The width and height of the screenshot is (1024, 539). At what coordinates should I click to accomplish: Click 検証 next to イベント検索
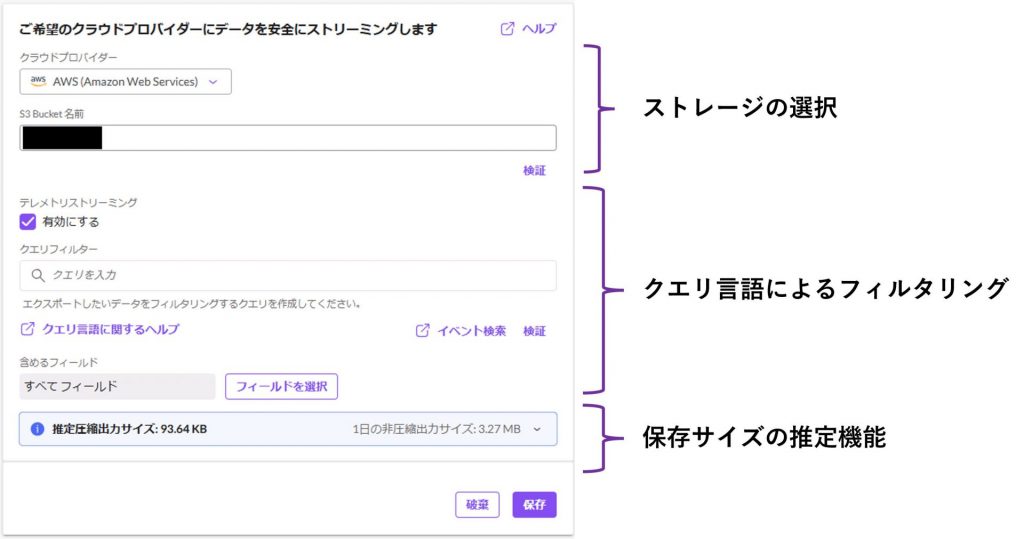click(534, 331)
